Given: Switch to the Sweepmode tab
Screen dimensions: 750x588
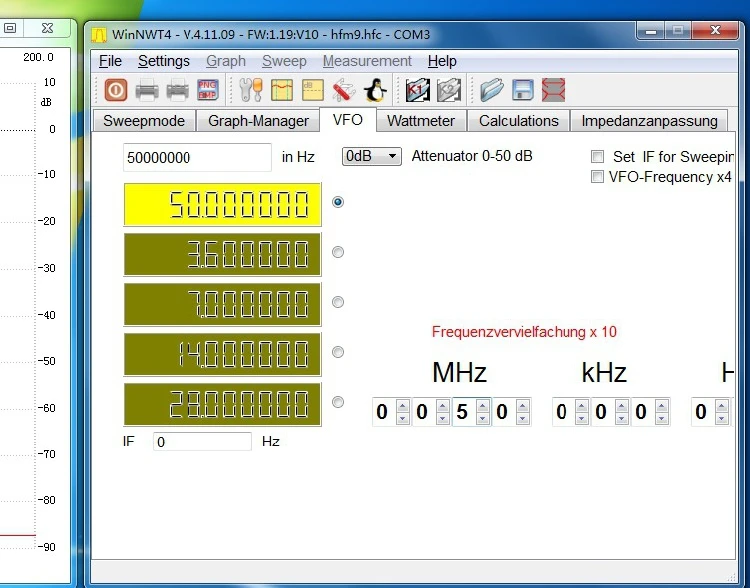Looking at the screenshot, I should 144,121.
